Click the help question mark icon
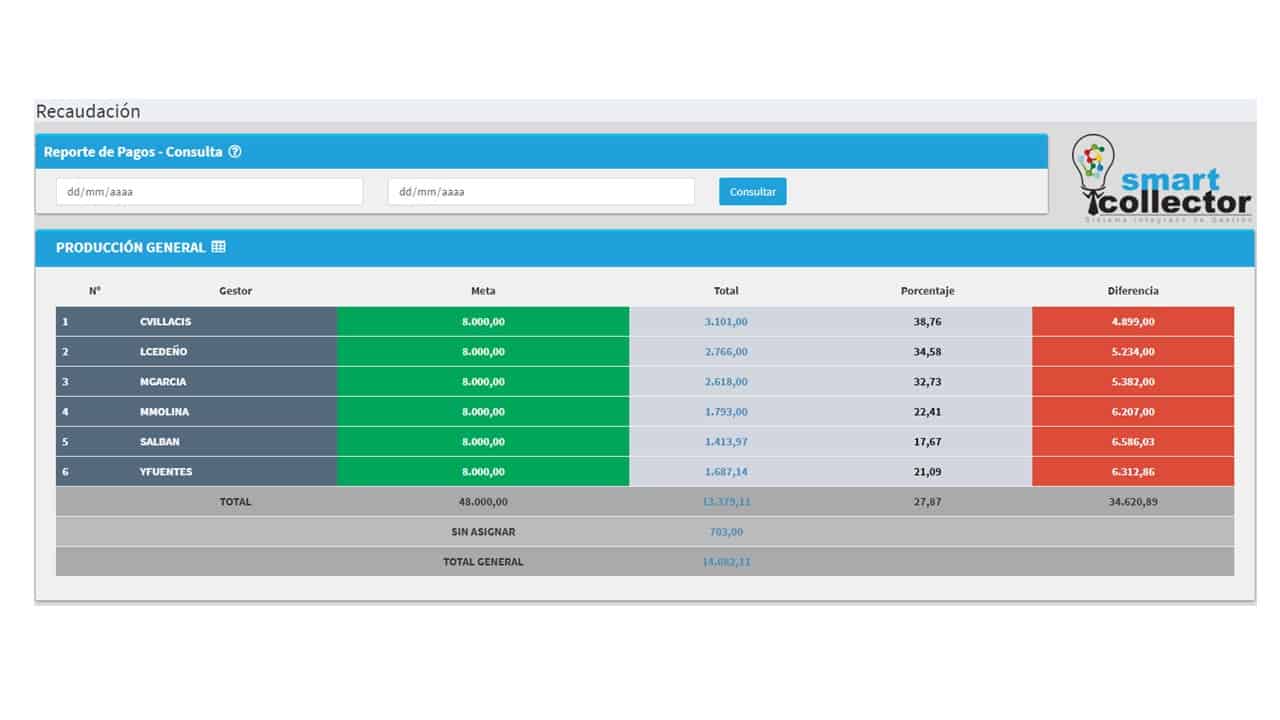The image size is (1280, 720). point(235,152)
